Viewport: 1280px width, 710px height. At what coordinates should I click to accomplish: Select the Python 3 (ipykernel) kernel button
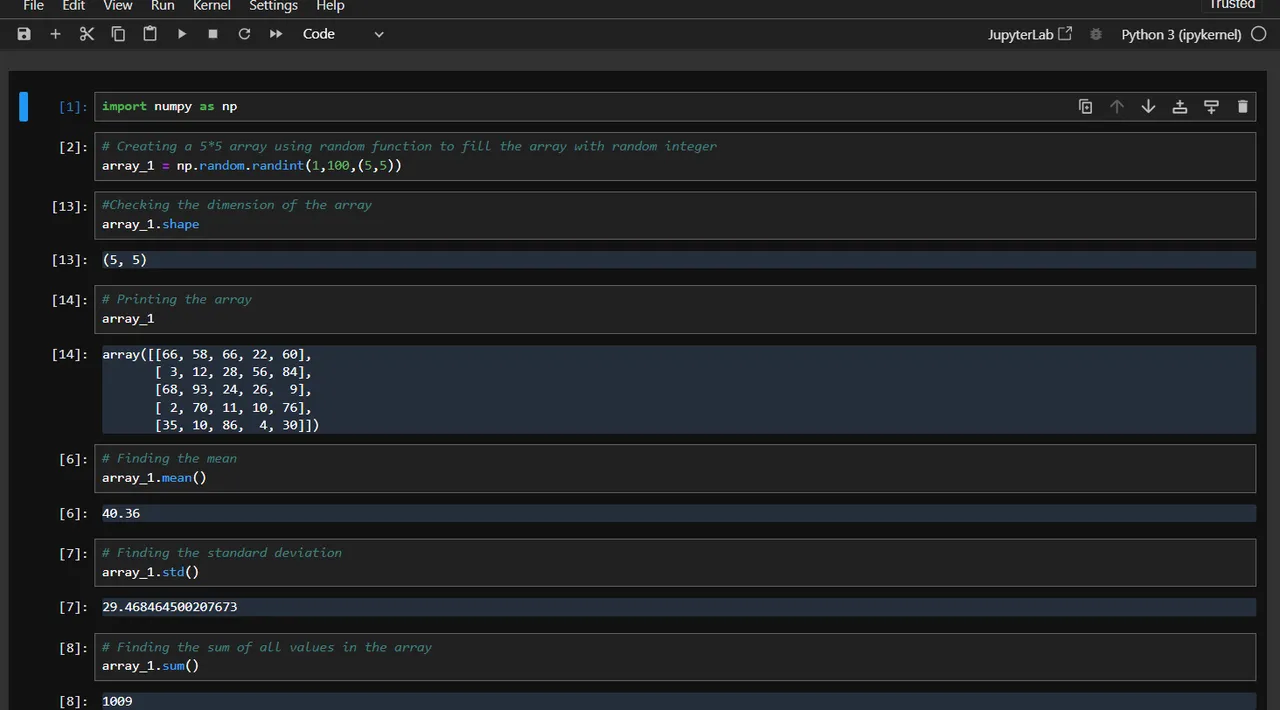(1181, 34)
